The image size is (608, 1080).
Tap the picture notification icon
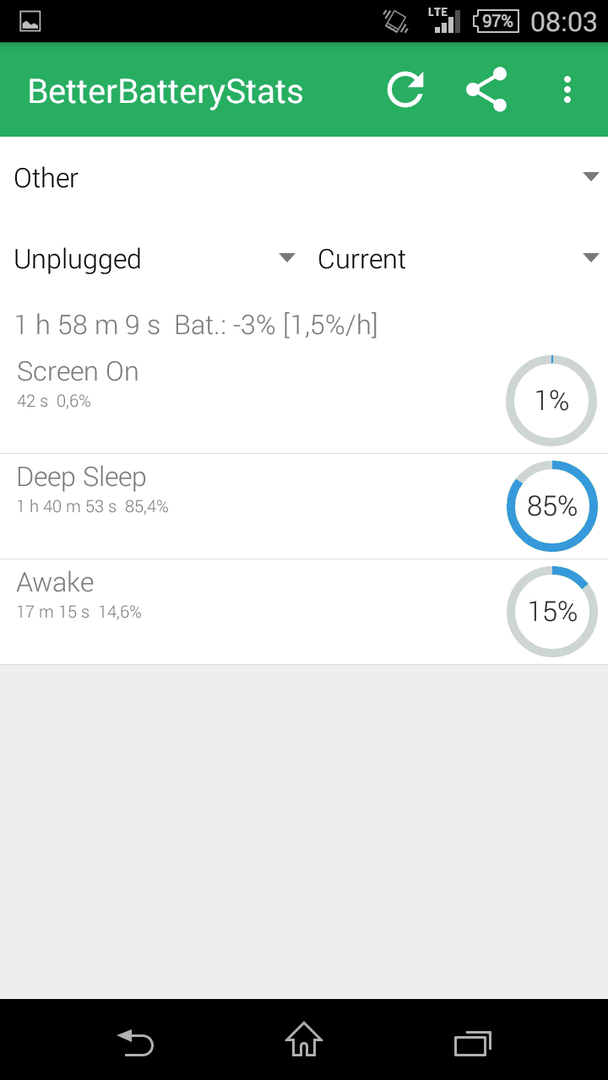point(30,22)
